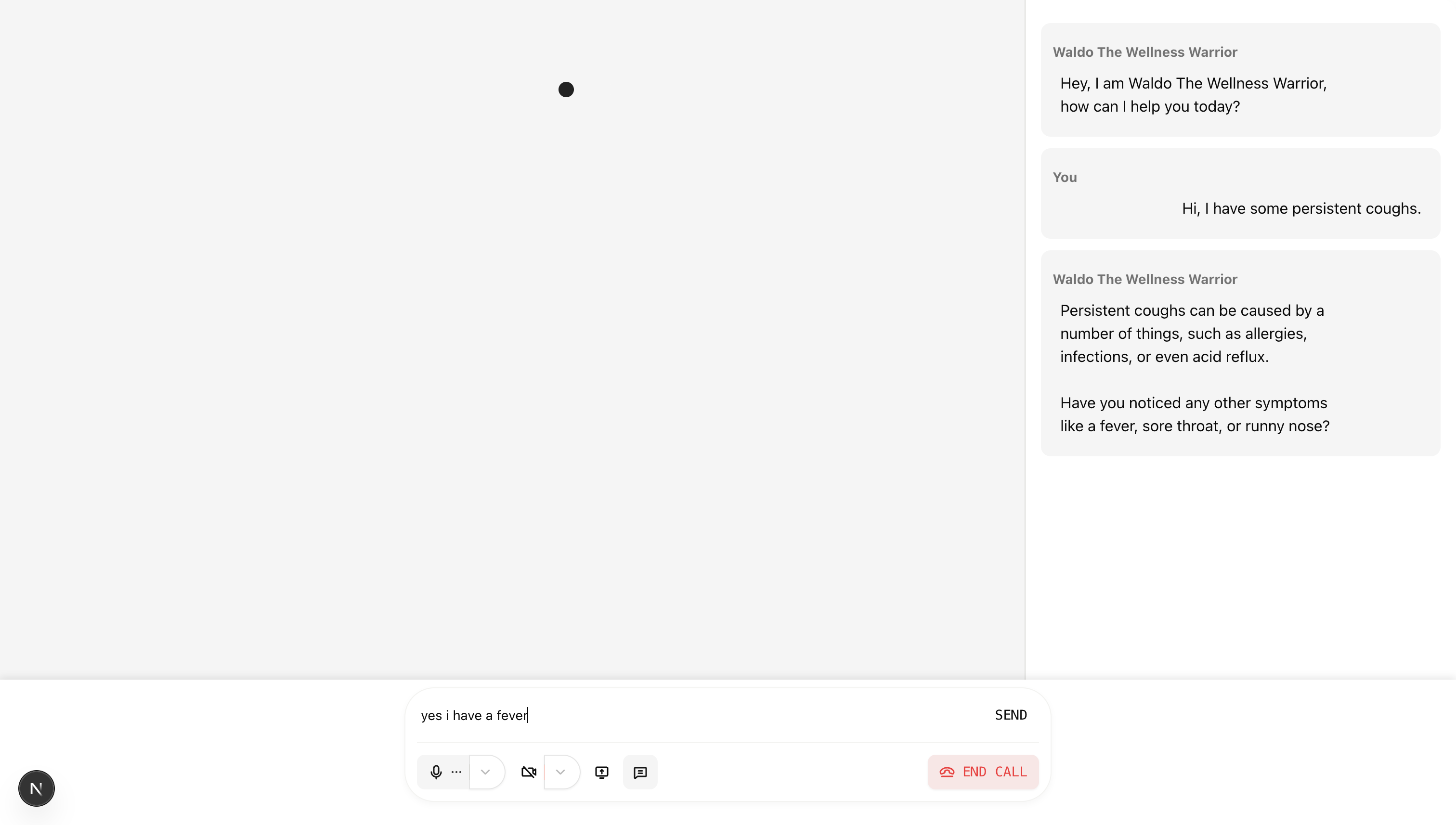This screenshot has height=825, width=1456.
Task: Click the 'Have you noticed any other symptoms' paragraph
Action: pyautogui.click(x=1194, y=414)
